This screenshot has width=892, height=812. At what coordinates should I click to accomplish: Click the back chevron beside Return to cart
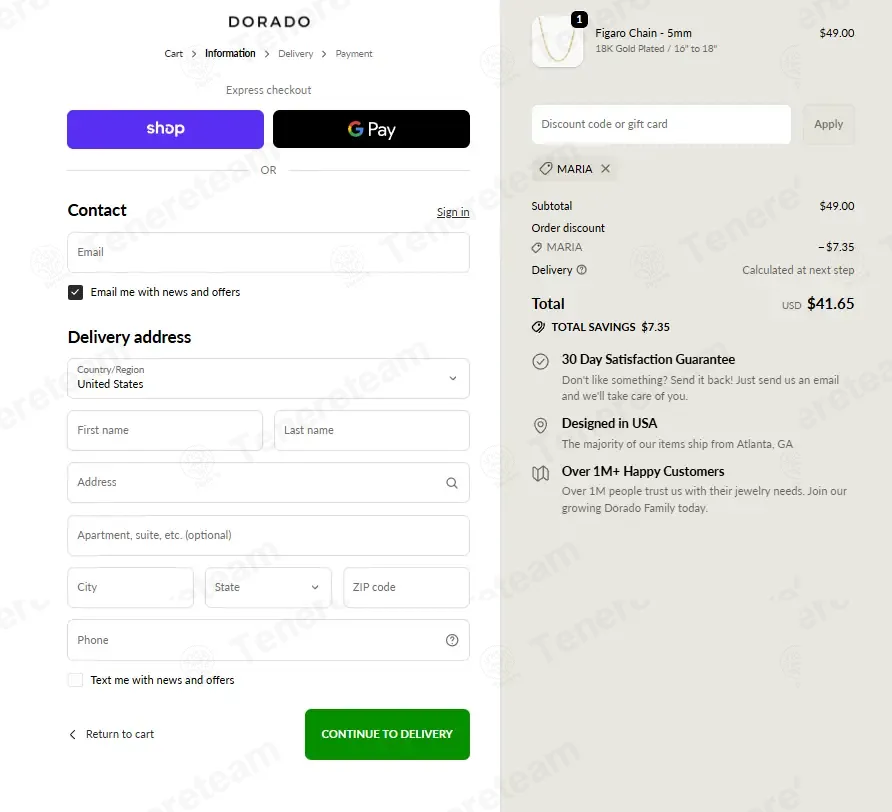pos(72,734)
